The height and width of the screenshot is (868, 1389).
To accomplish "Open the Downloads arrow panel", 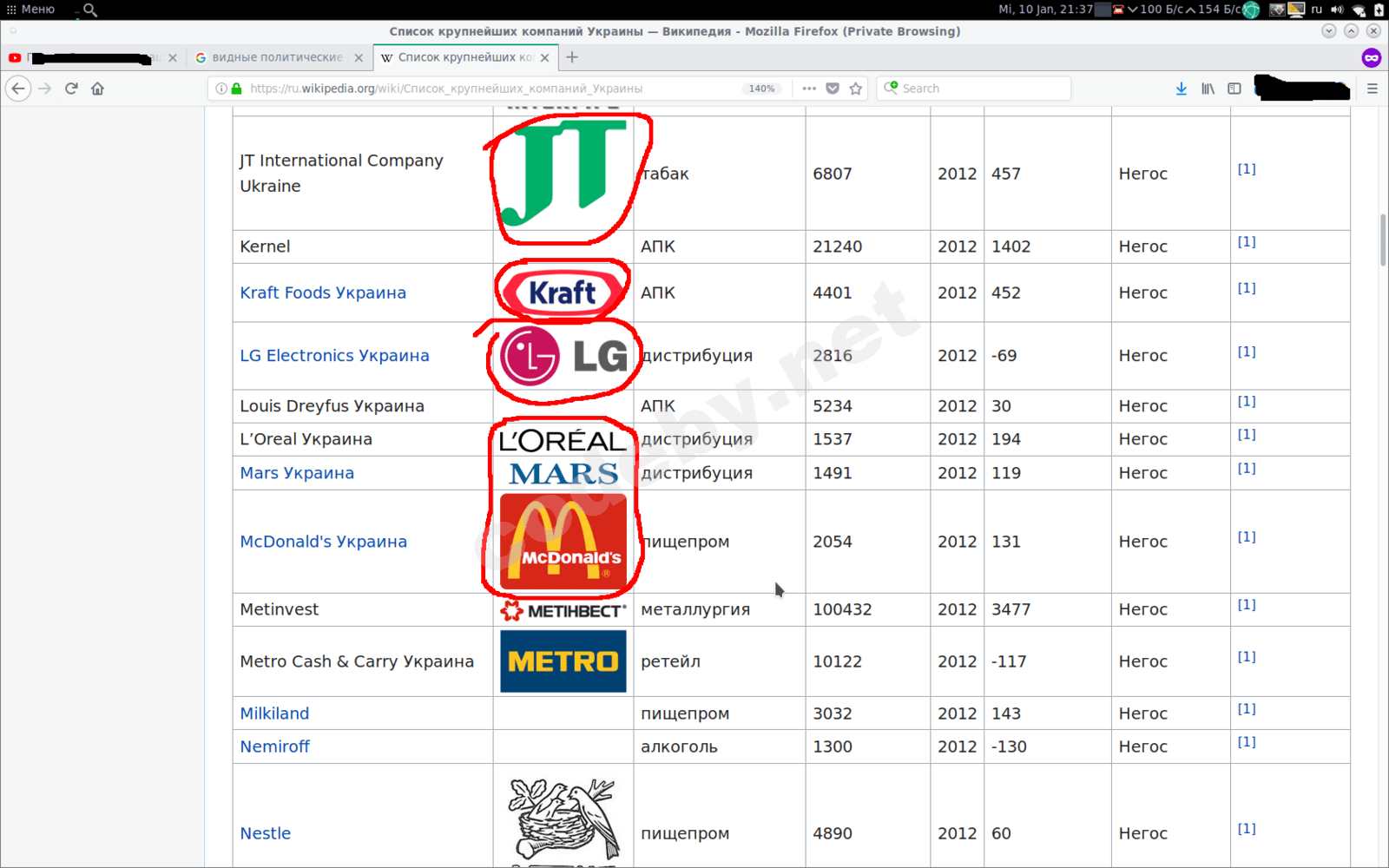I will [x=1181, y=89].
